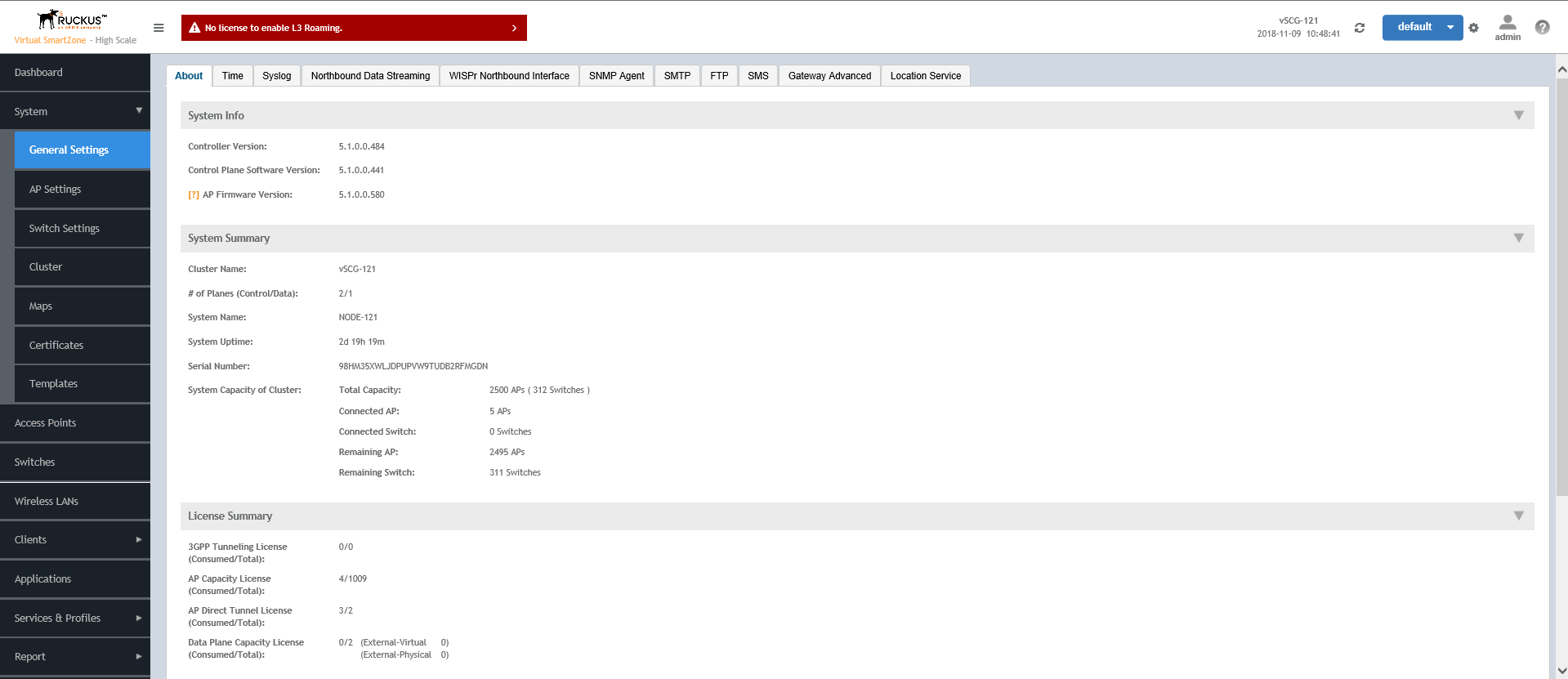Click the Cluster Name value vSCG-121

357,269
